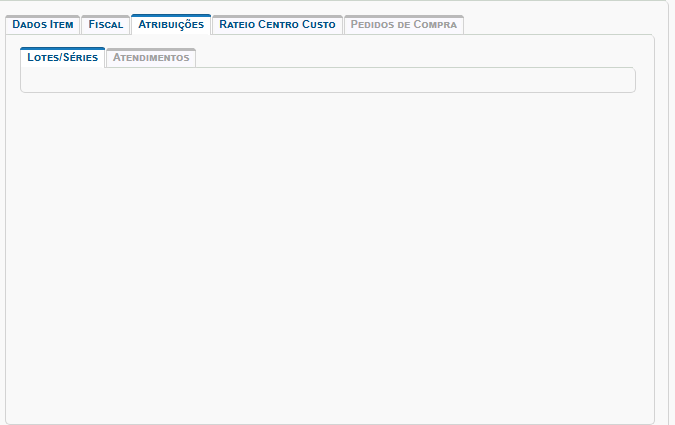Click the first tab, Dados Item
The image size is (675, 425).
(42, 24)
